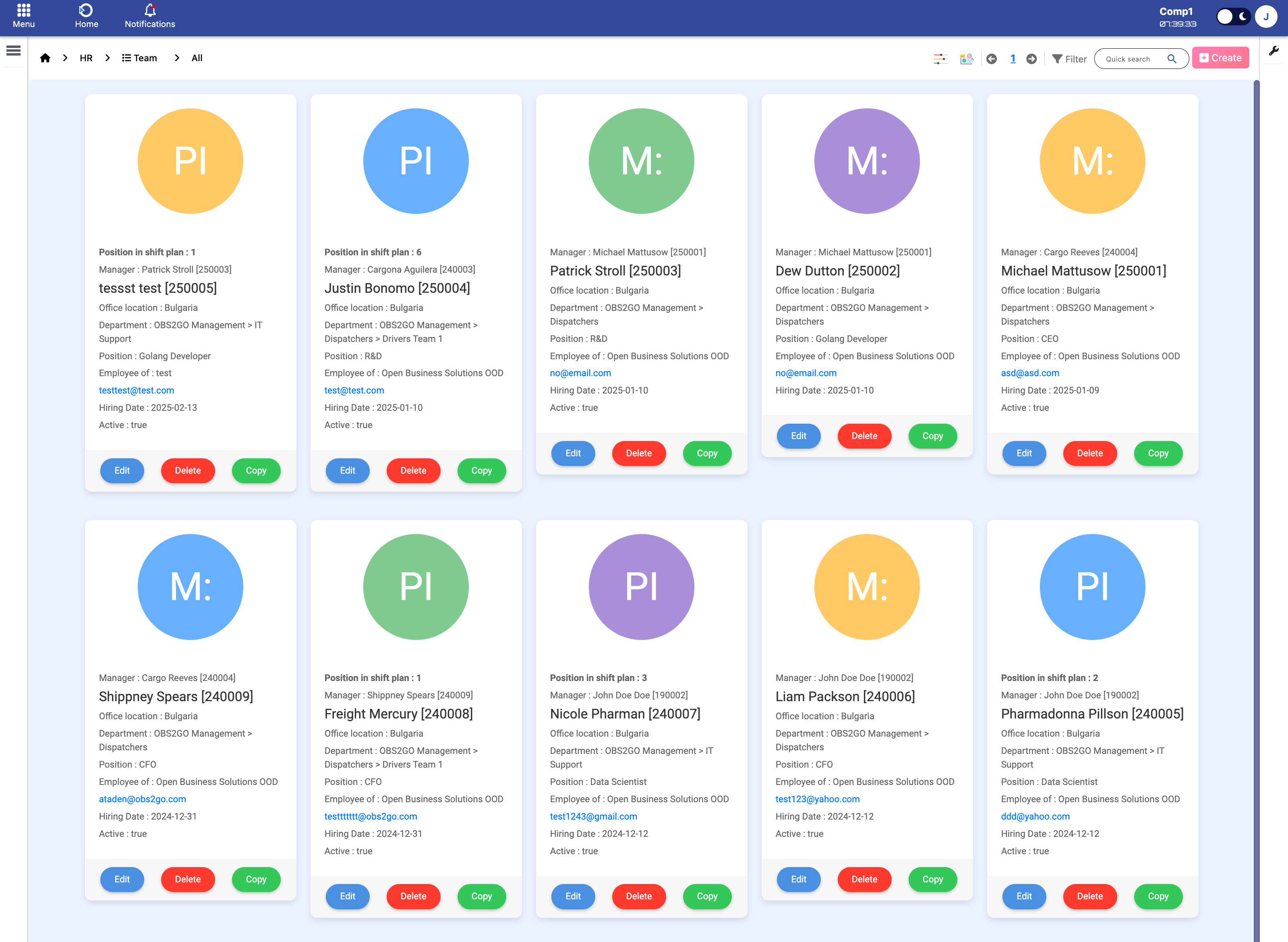Copy Shippney Spears' card

pos(256,879)
